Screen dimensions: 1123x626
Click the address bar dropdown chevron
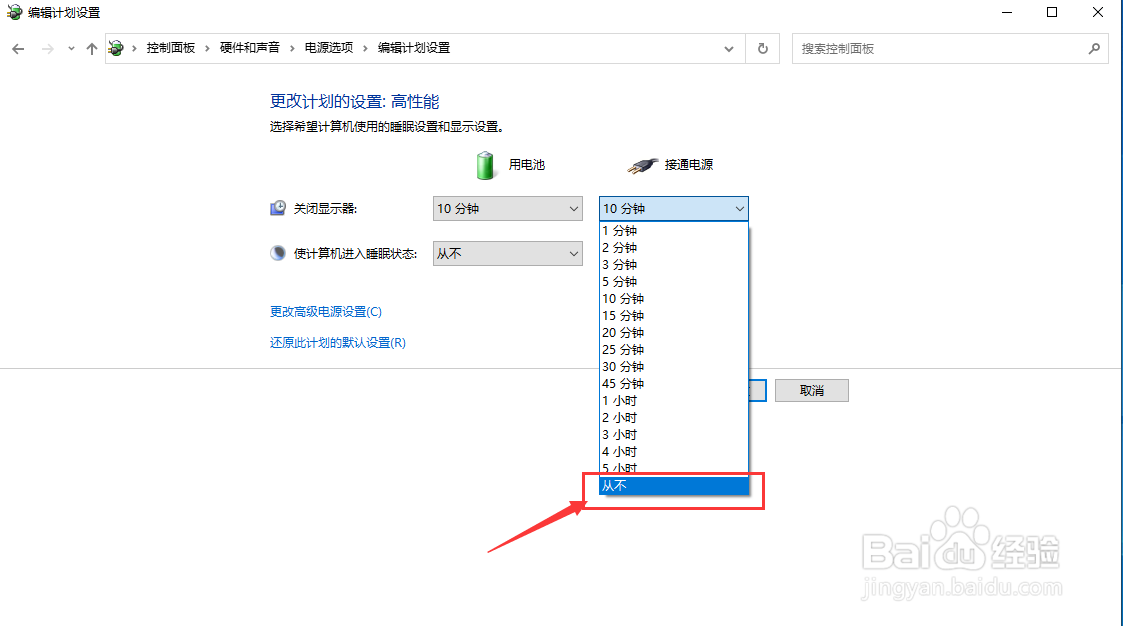tap(729, 47)
